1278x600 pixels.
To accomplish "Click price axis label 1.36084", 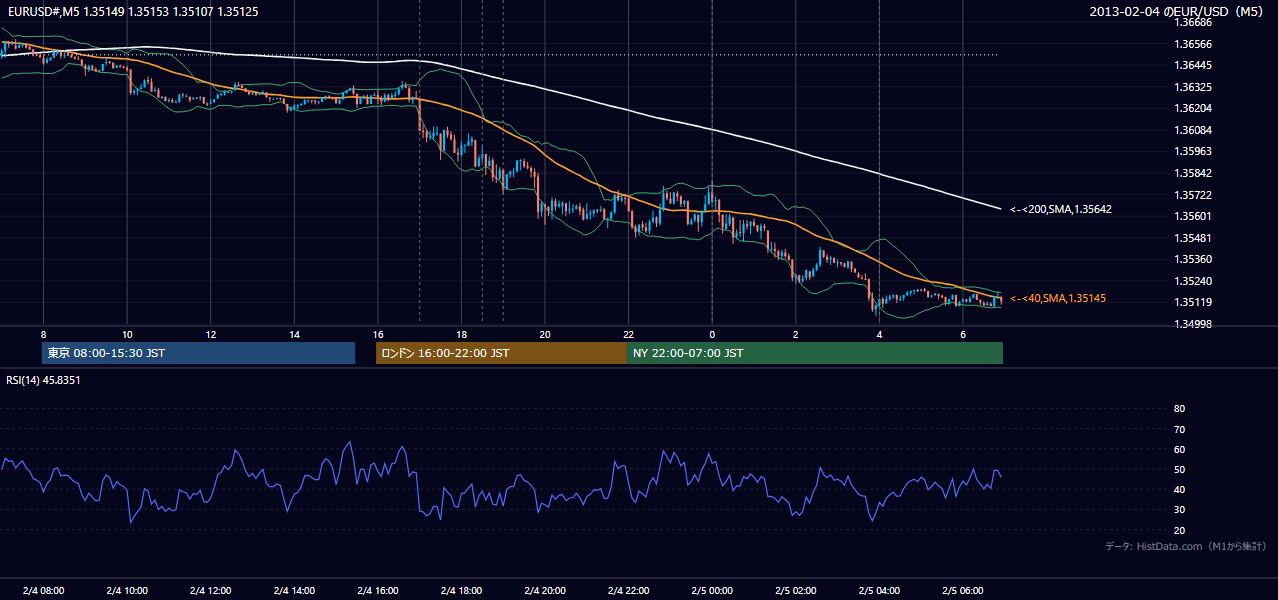I will click(x=1194, y=130).
